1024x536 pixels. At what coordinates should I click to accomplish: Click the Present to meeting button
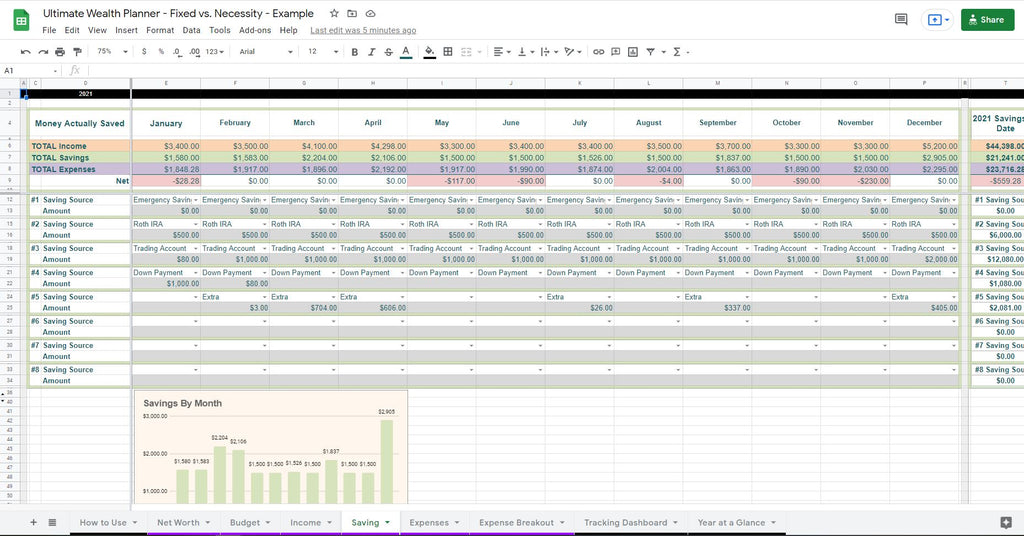(x=938, y=20)
